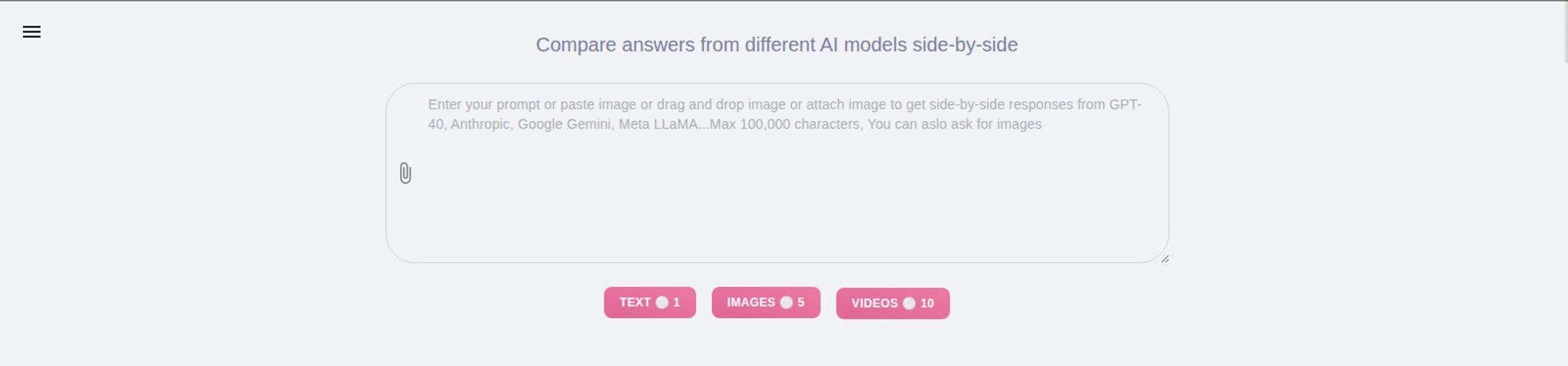Click the coin icon on the TEXT button
The height and width of the screenshot is (366, 1568).
pos(662,303)
